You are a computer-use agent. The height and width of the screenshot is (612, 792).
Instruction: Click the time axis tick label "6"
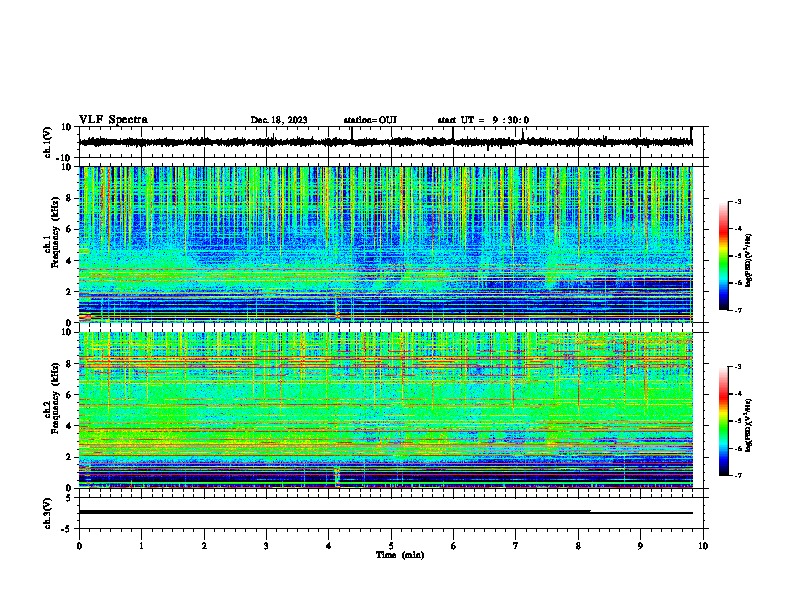click(453, 546)
